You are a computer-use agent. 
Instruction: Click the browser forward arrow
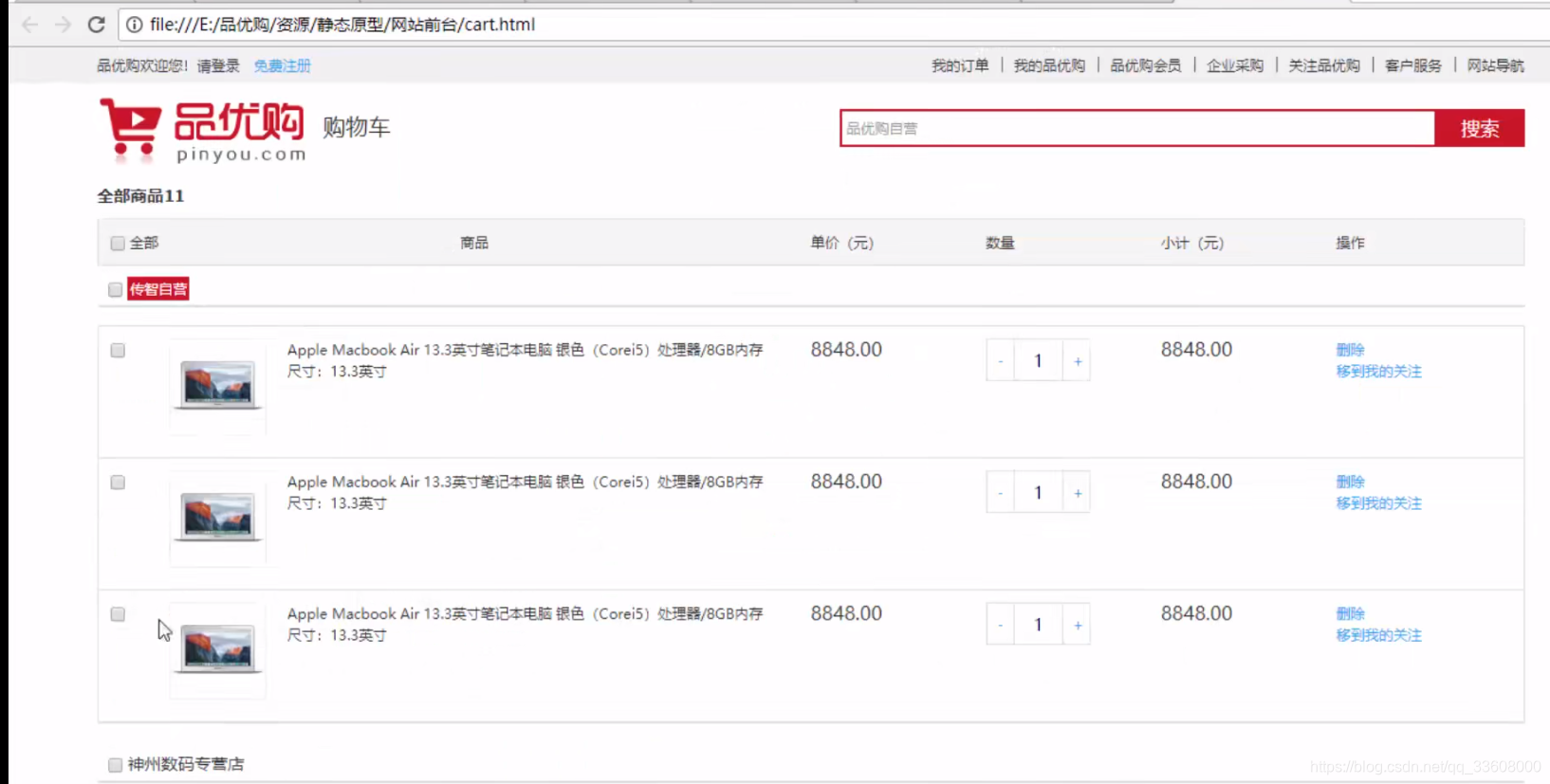click(x=63, y=25)
